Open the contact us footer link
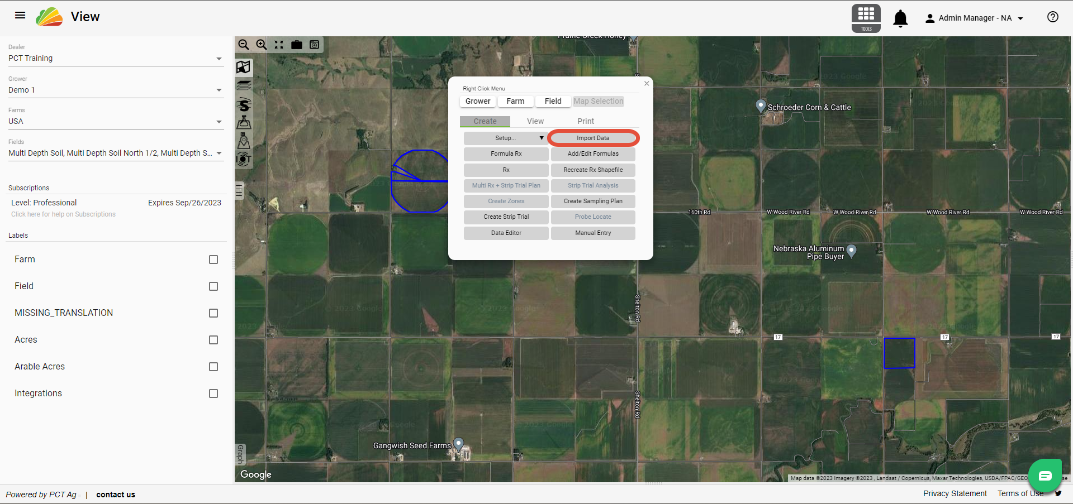This screenshot has height=504, width=1073. [116, 494]
